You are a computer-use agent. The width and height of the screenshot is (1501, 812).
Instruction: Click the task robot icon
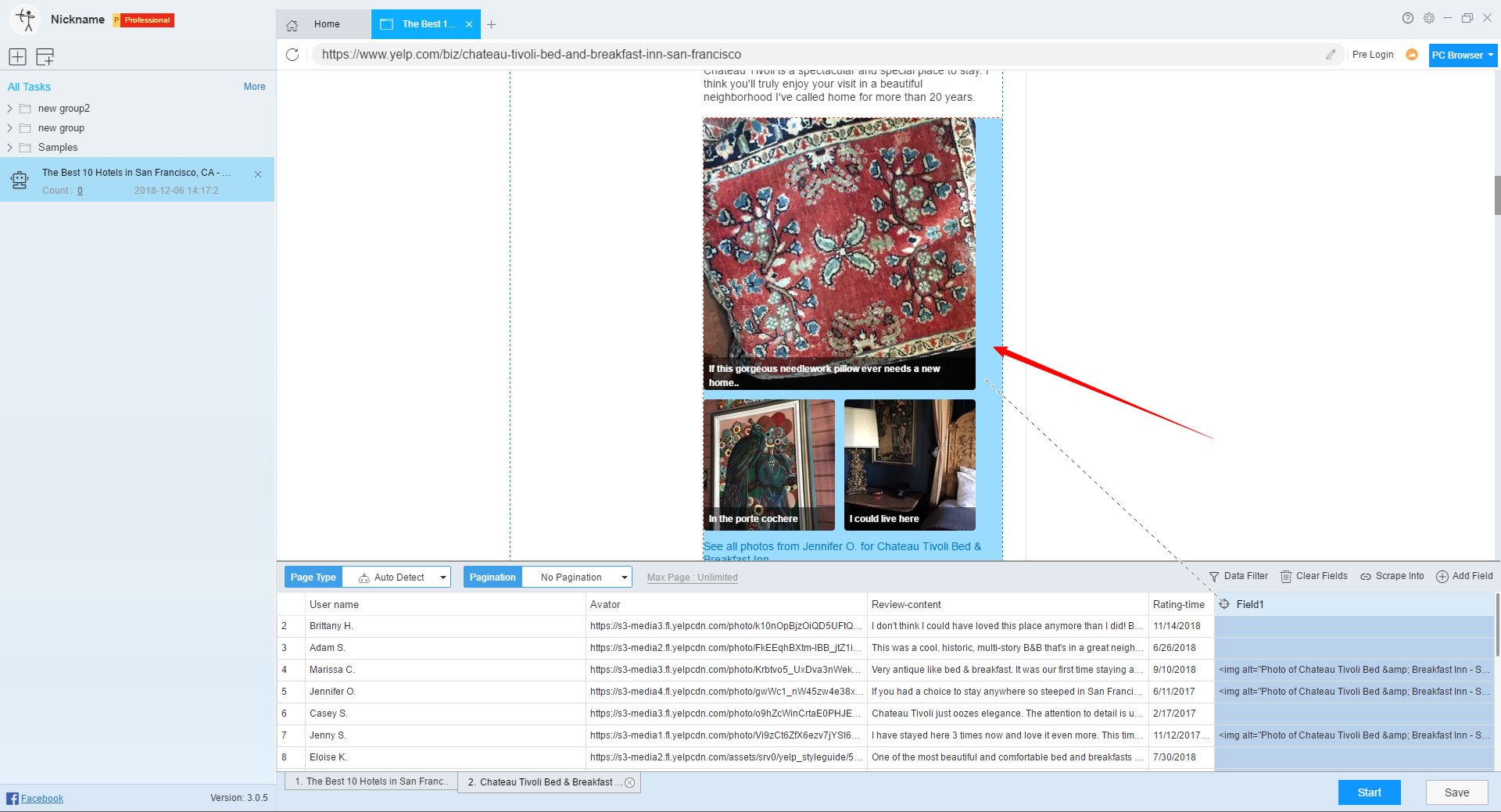coord(20,181)
